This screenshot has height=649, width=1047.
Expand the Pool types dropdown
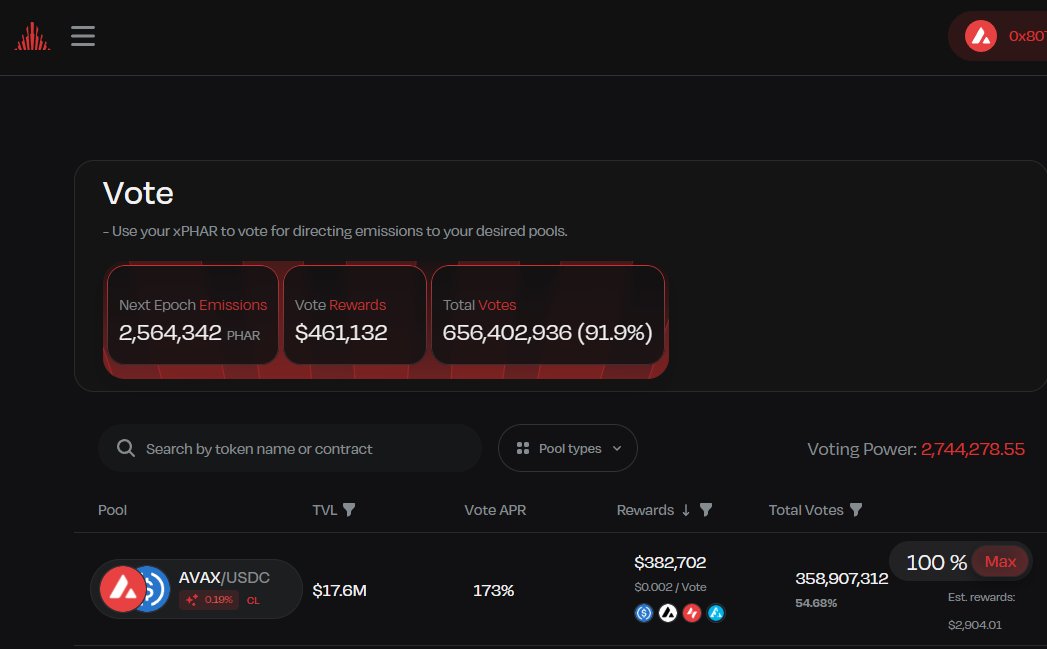(x=568, y=448)
